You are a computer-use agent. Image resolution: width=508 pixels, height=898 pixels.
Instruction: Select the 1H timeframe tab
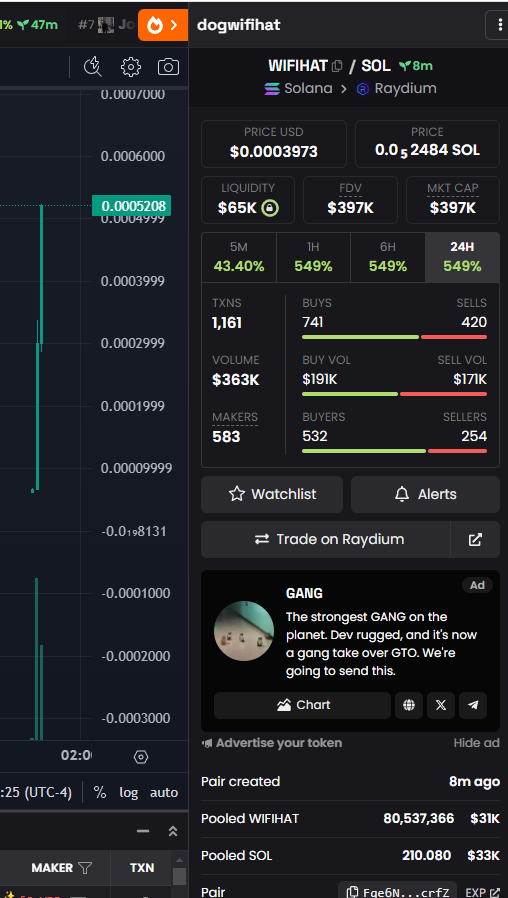pos(313,257)
